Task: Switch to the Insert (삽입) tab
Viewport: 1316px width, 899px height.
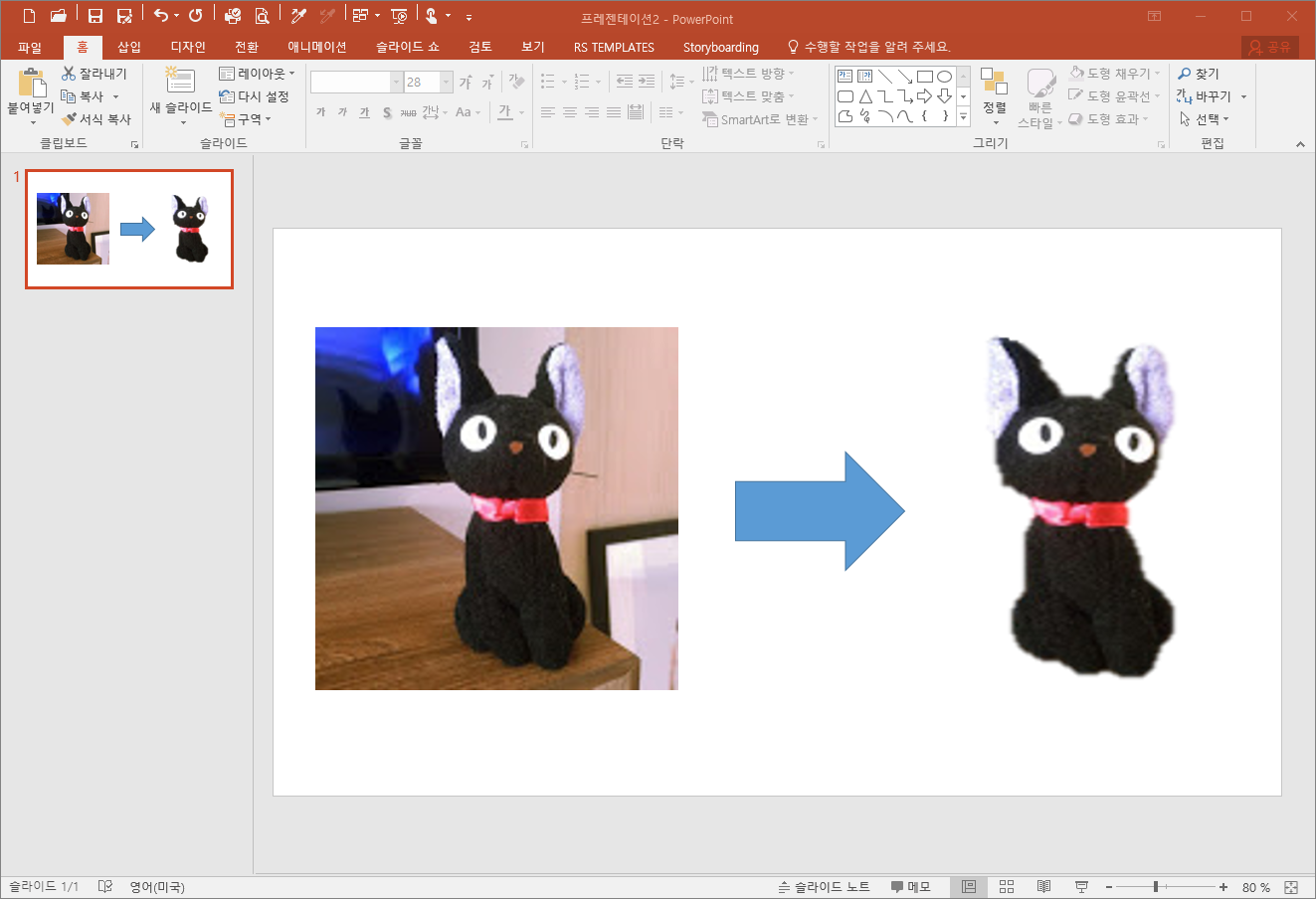Action: click(x=129, y=47)
